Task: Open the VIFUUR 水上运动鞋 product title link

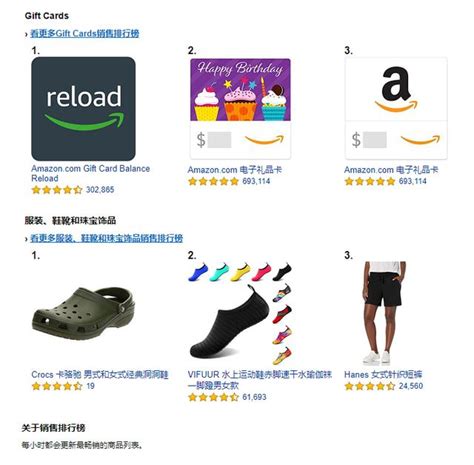Action: pyautogui.click(x=260, y=380)
